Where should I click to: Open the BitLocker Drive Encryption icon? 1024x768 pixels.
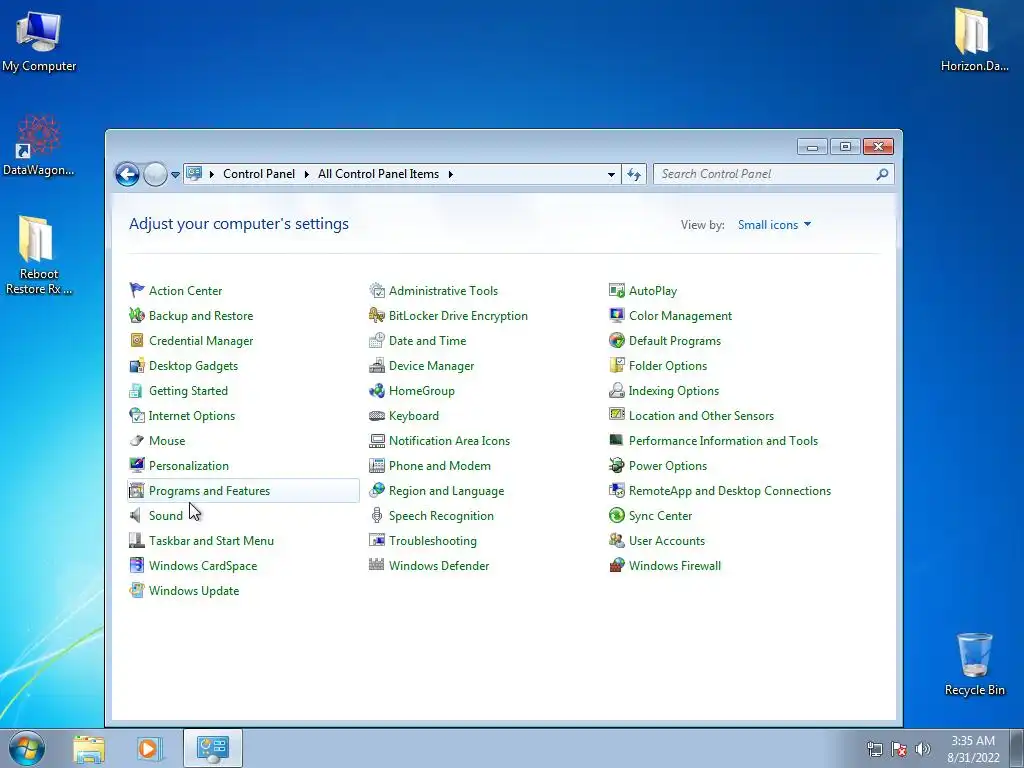pos(377,315)
